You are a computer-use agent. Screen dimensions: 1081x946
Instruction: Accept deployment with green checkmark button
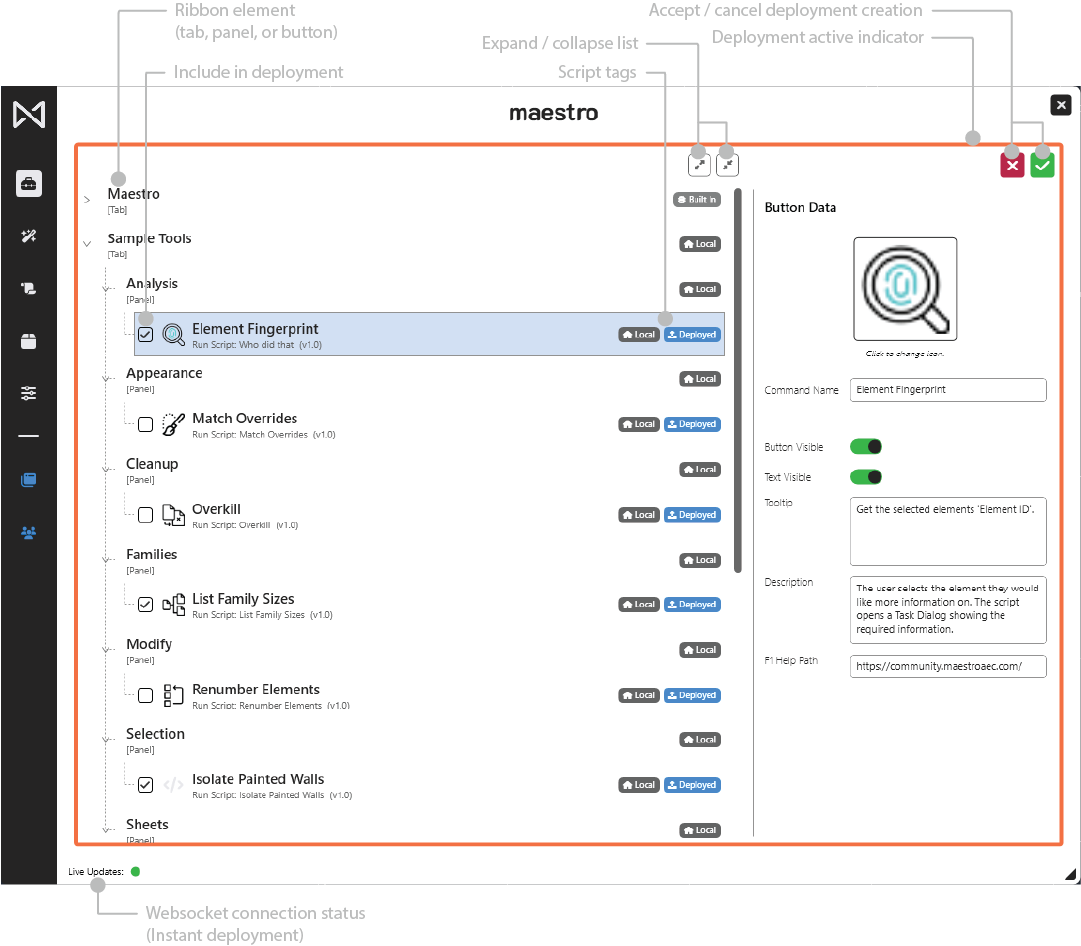tap(1042, 166)
